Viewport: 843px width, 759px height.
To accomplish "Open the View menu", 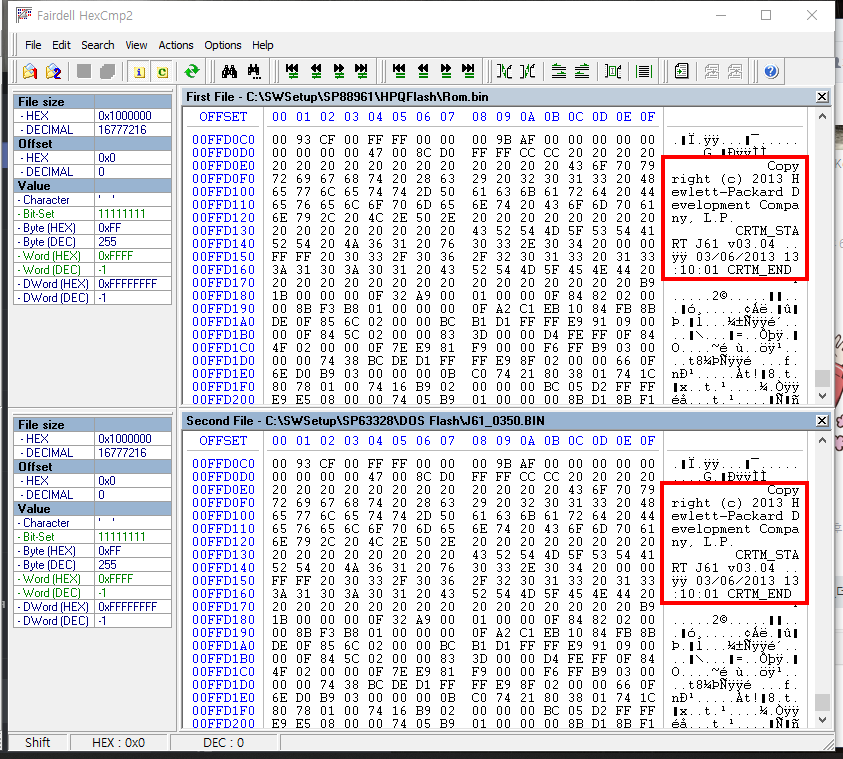I will (137, 45).
